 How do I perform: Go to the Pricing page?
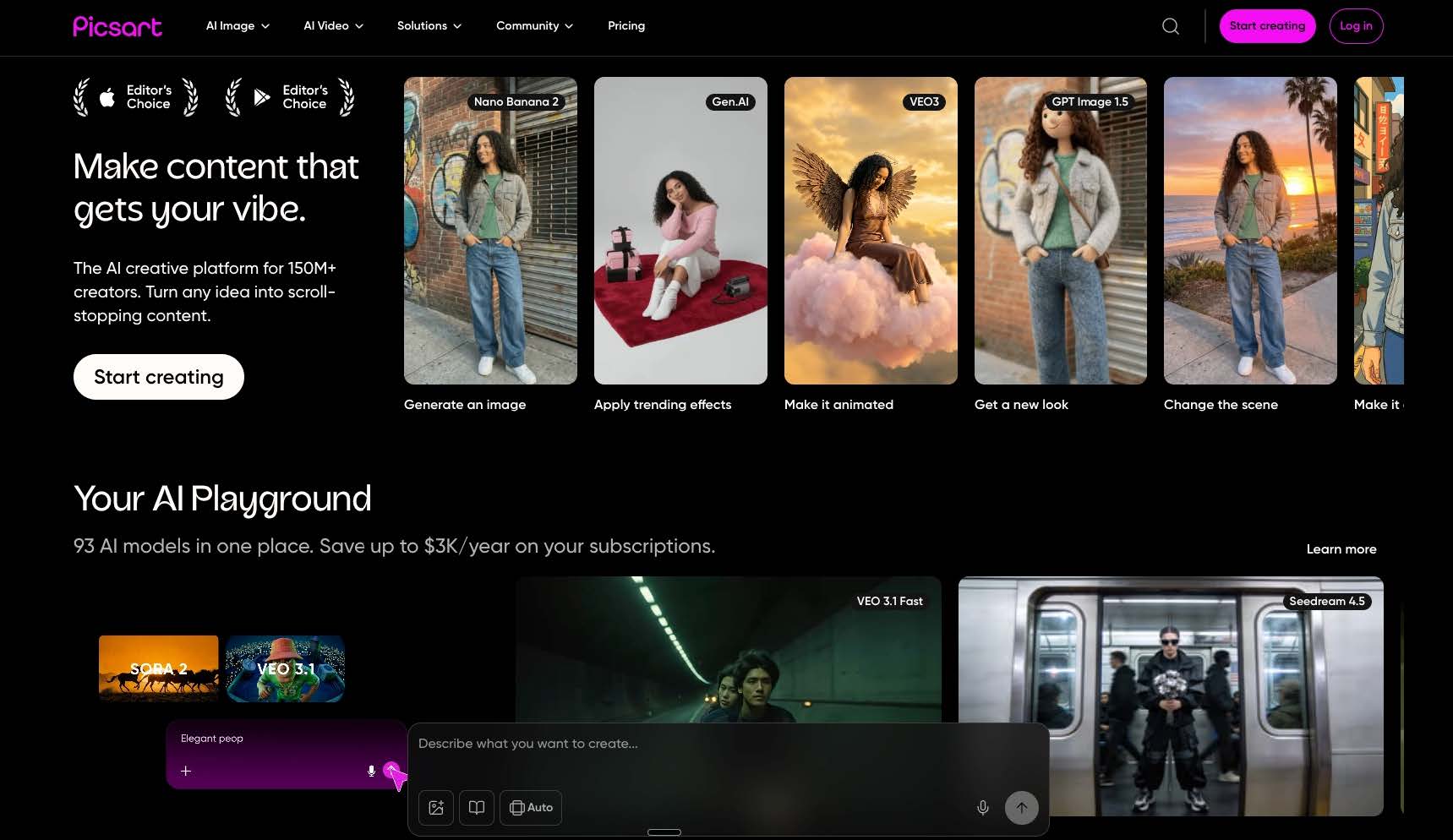pyautogui.click(x=626, y=26)
